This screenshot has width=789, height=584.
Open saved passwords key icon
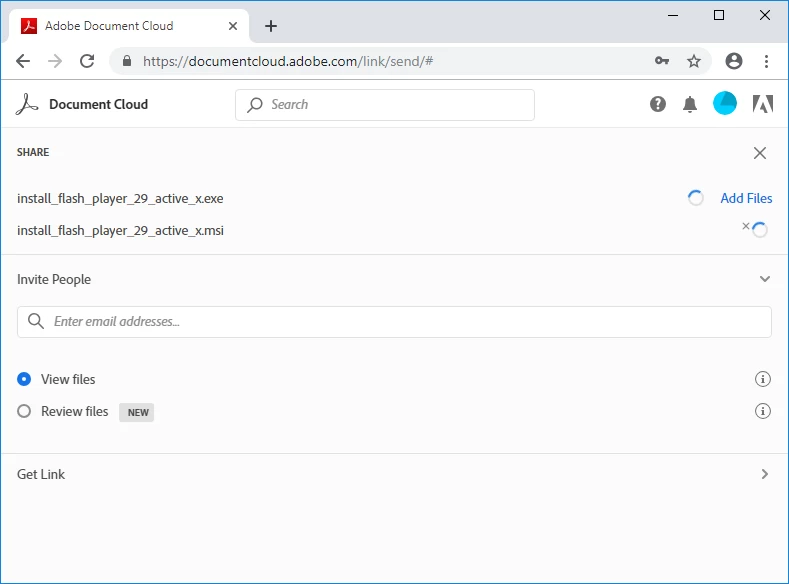click(662, 61)
